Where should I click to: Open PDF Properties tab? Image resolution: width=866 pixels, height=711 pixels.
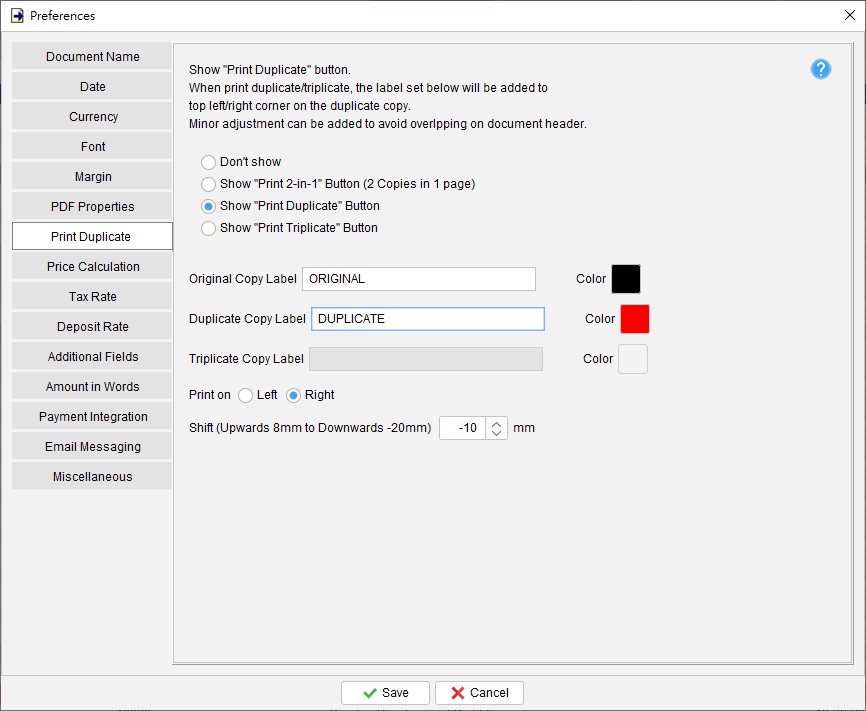click(92, 207)
